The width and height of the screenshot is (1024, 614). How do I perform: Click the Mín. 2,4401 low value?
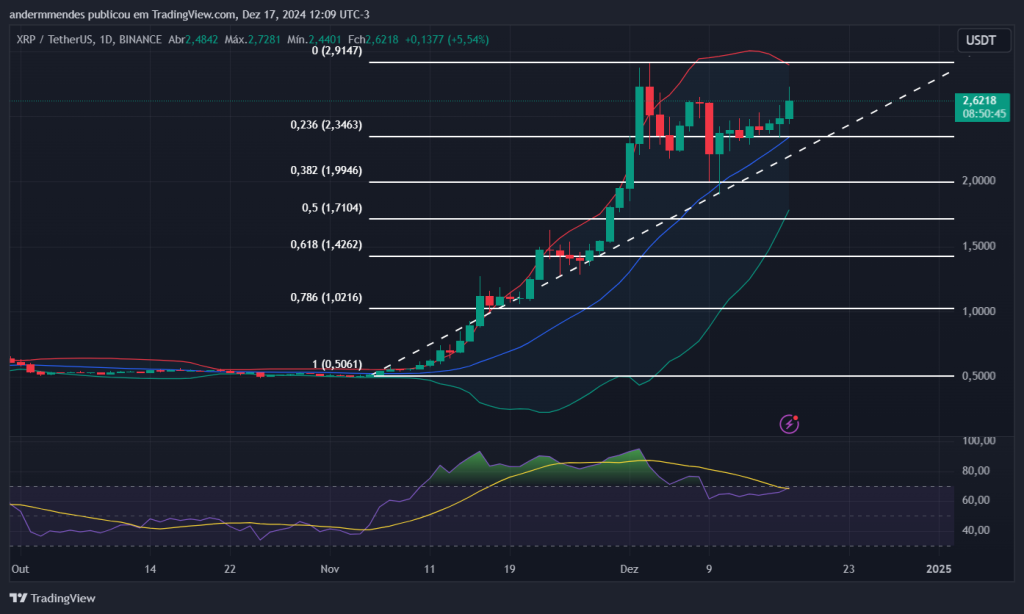click(x=314, y=40)
